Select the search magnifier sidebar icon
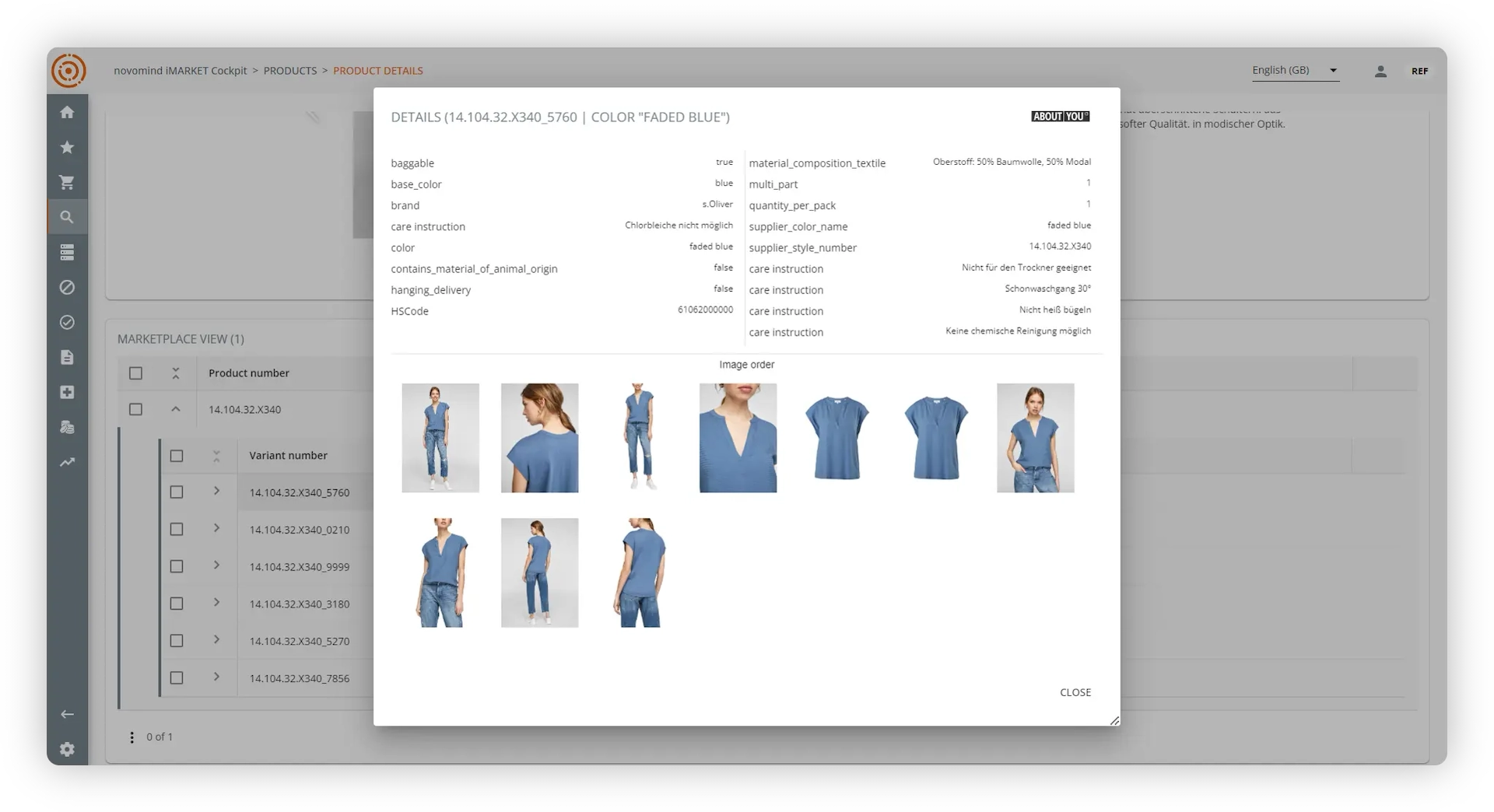The image size is (1494, 812). pyautogui.click(x=67, y=217)
